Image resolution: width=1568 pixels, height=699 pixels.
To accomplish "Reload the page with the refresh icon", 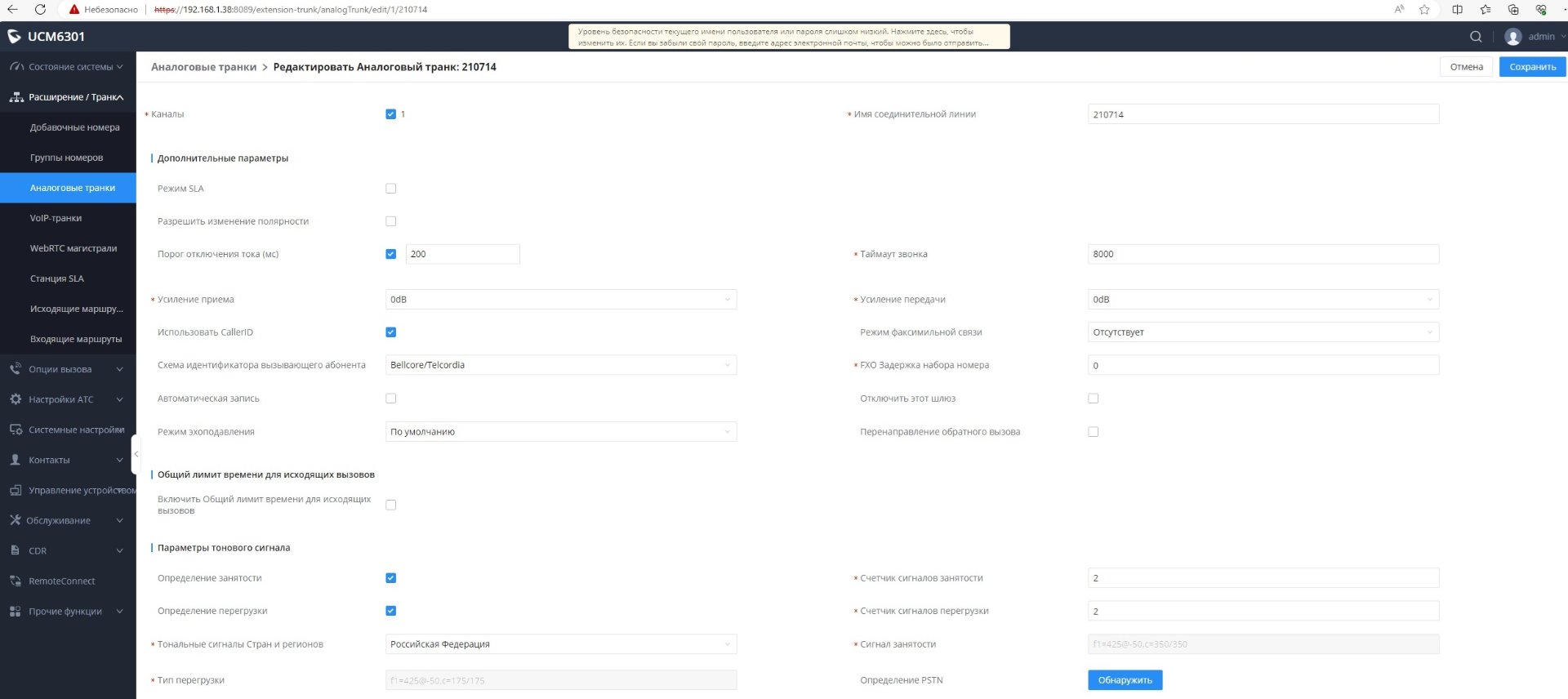I will [x=40, y=9].
